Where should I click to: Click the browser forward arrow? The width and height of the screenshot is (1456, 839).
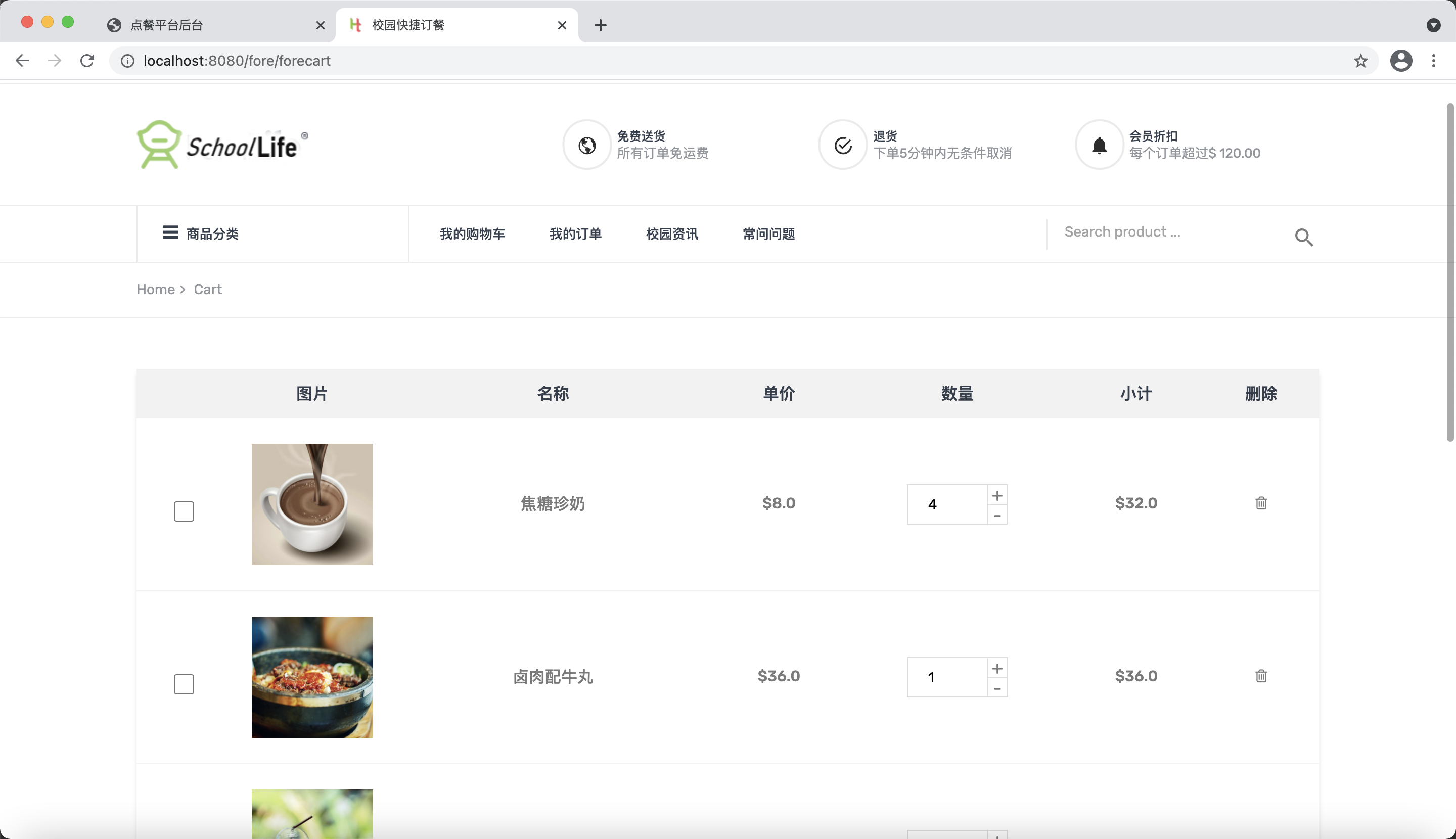click(x=54, y=61)
